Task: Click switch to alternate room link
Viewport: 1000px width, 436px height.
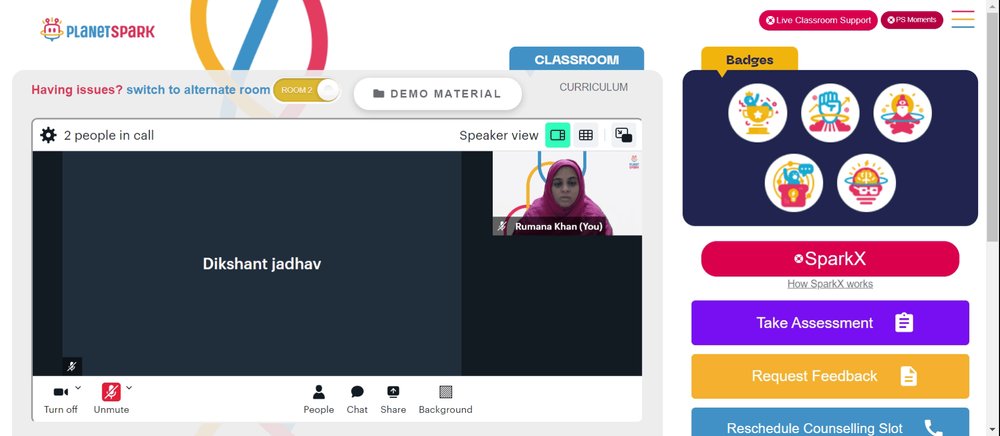Action: pos(198,90)
